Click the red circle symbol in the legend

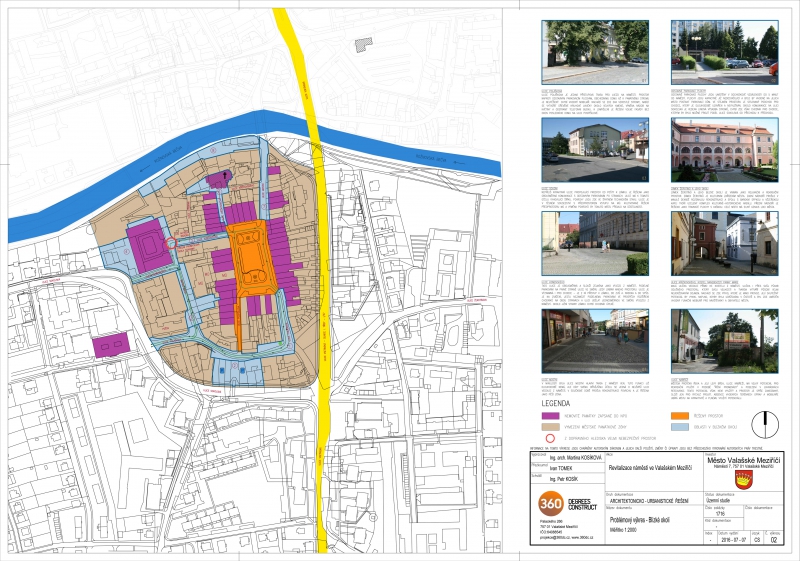tap(550, 438)
